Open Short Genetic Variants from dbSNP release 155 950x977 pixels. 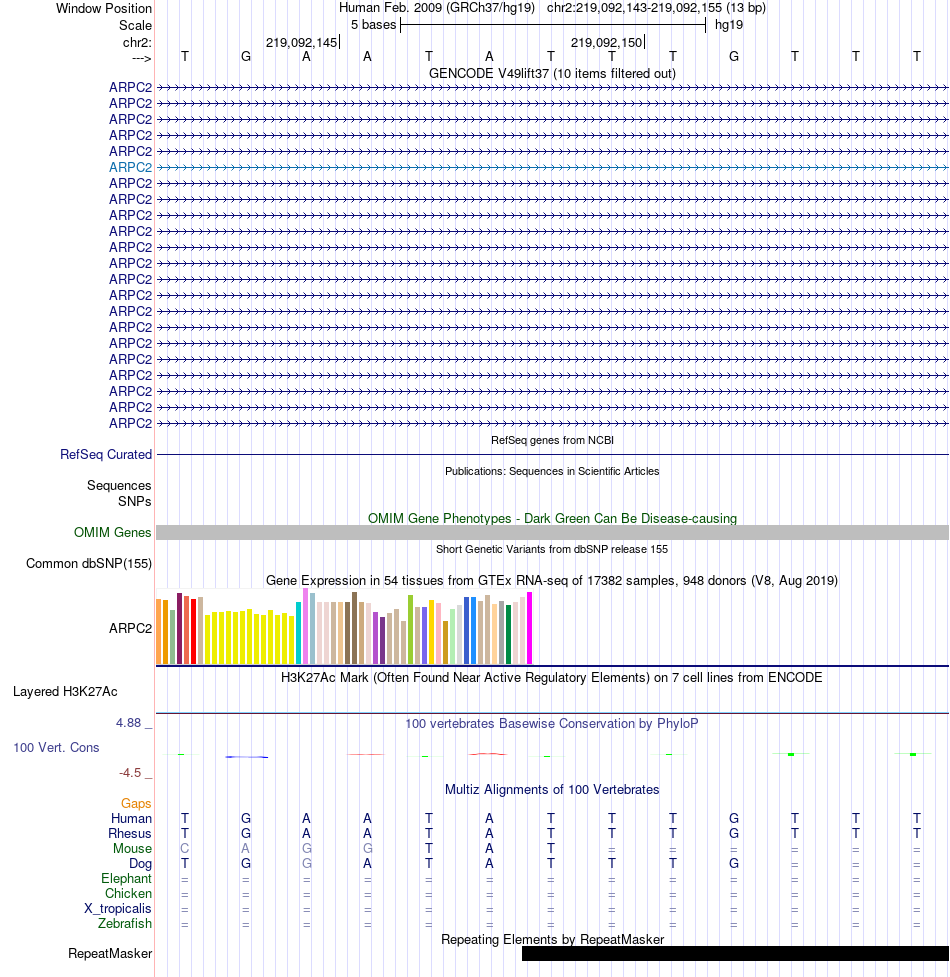[552, 550]
